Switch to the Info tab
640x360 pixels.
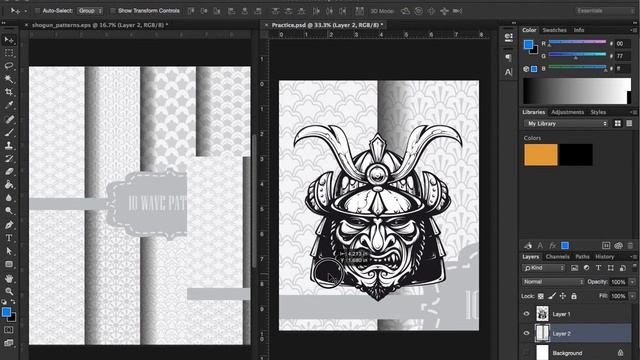point(579,30)
